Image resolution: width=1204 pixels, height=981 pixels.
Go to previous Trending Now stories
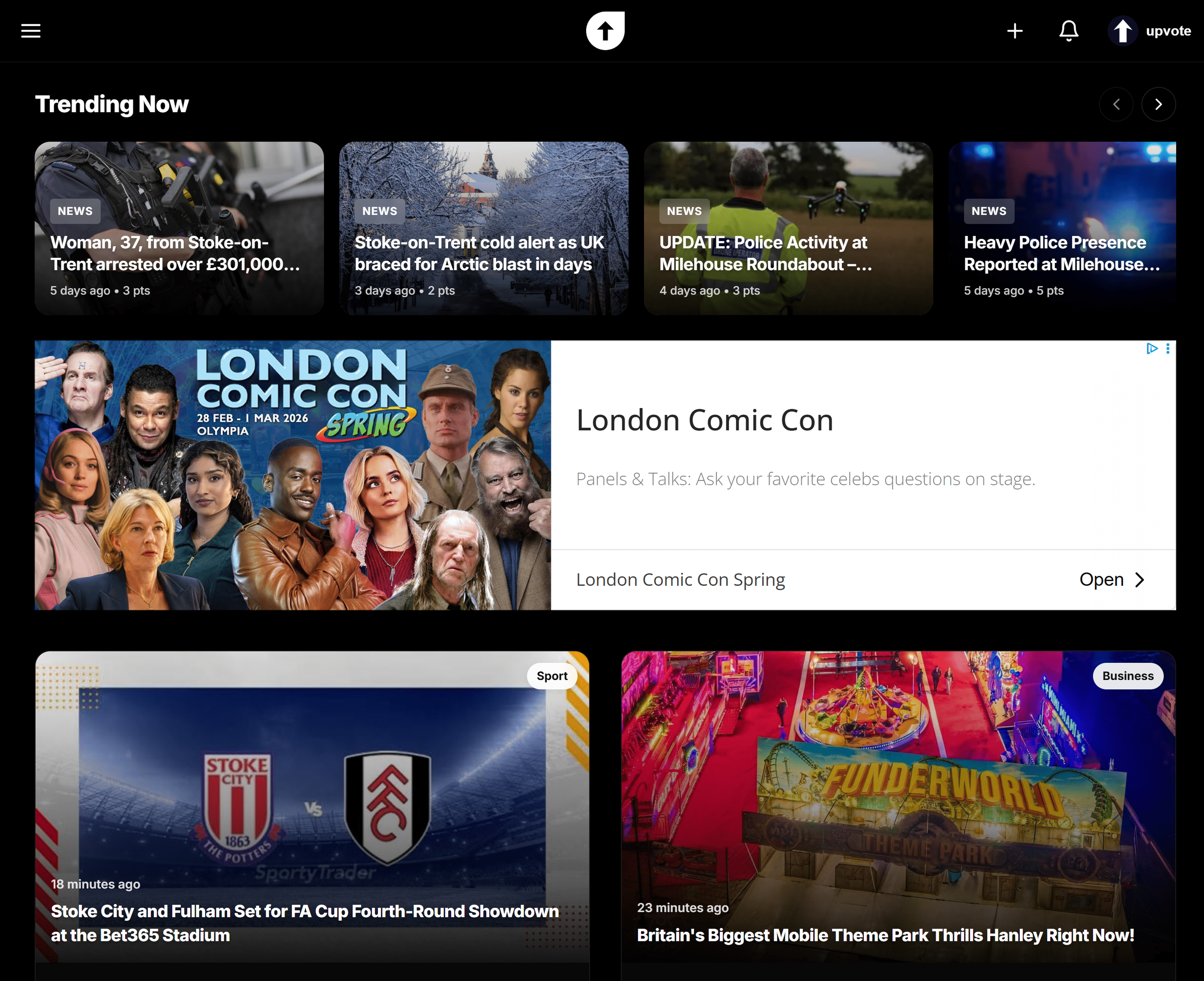(x=1116, y=104)
